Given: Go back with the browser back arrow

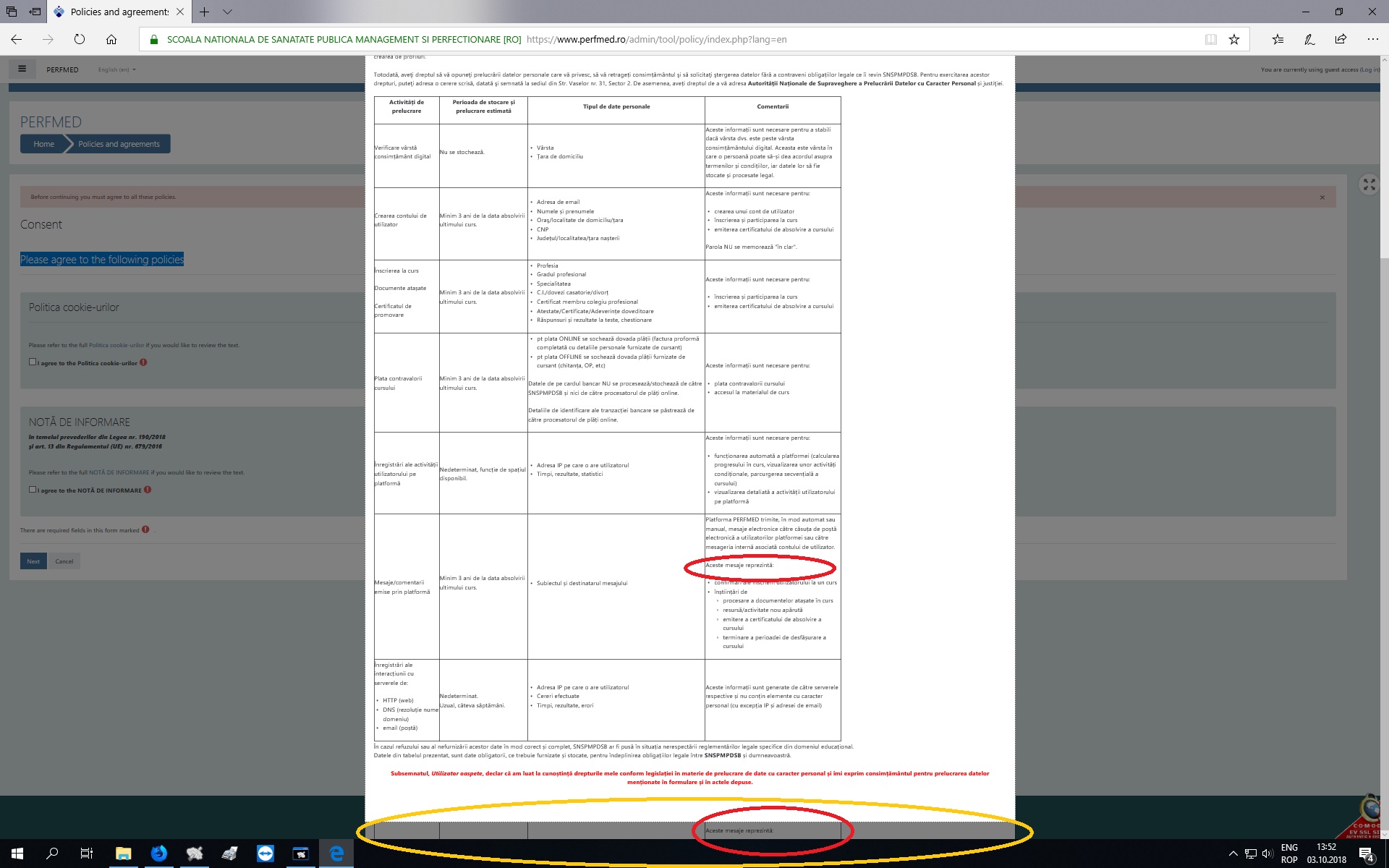Looking at the screenshot, I should [x=17, y=39].
